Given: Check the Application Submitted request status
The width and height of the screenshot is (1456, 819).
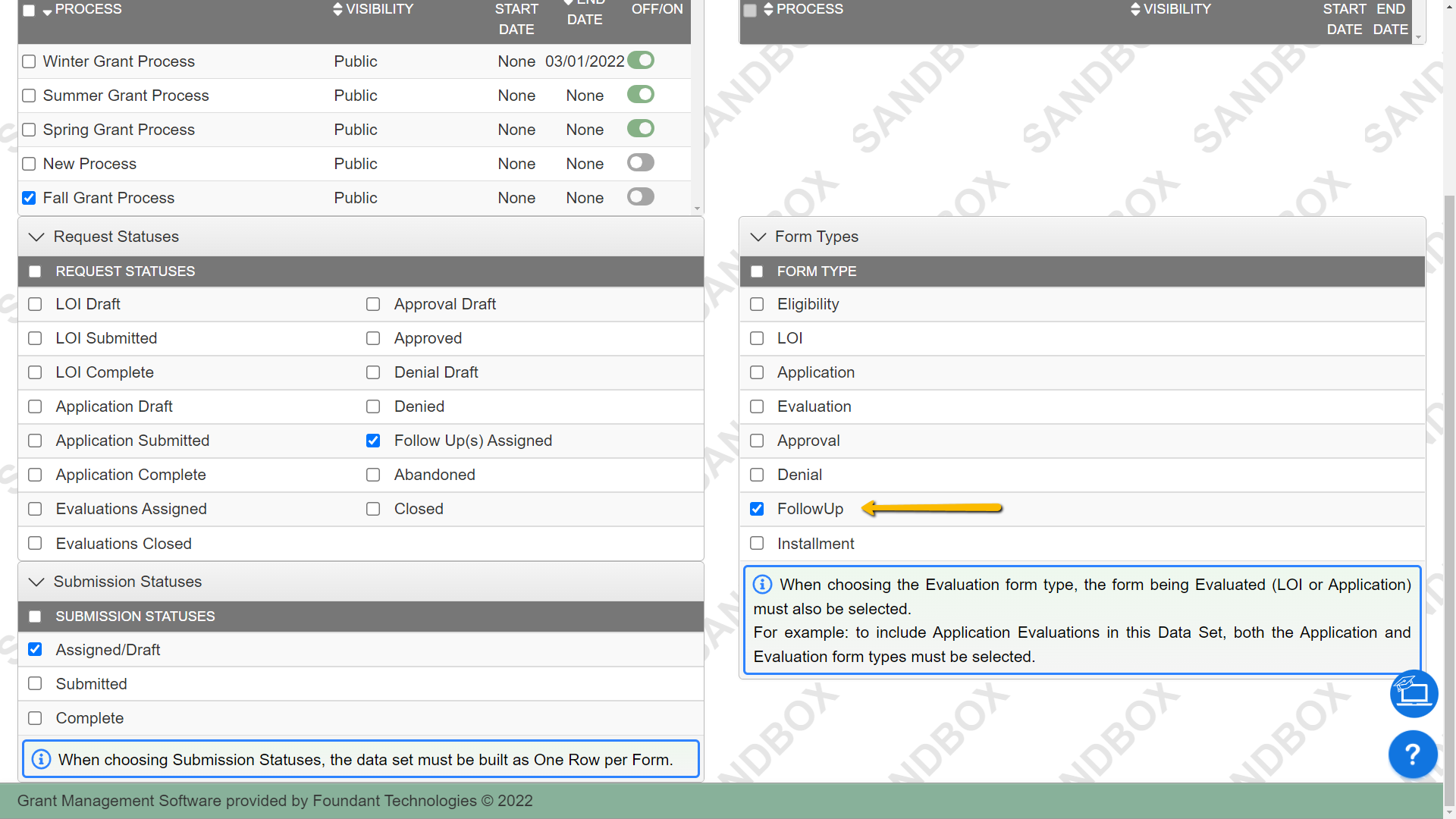Looking at the screenshot, I should pos(35,441).
